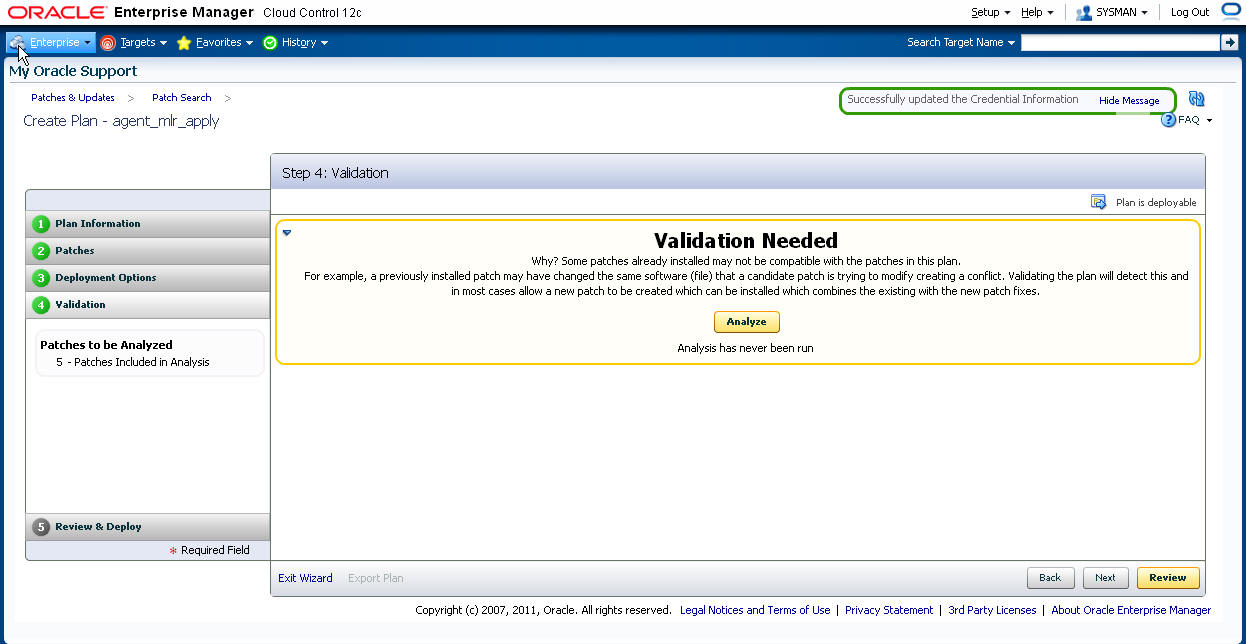The width and height of the screenshot is (1246, 644).
Task: Click the refresh icon beside Hide Message
Action: coord(1197,99)
